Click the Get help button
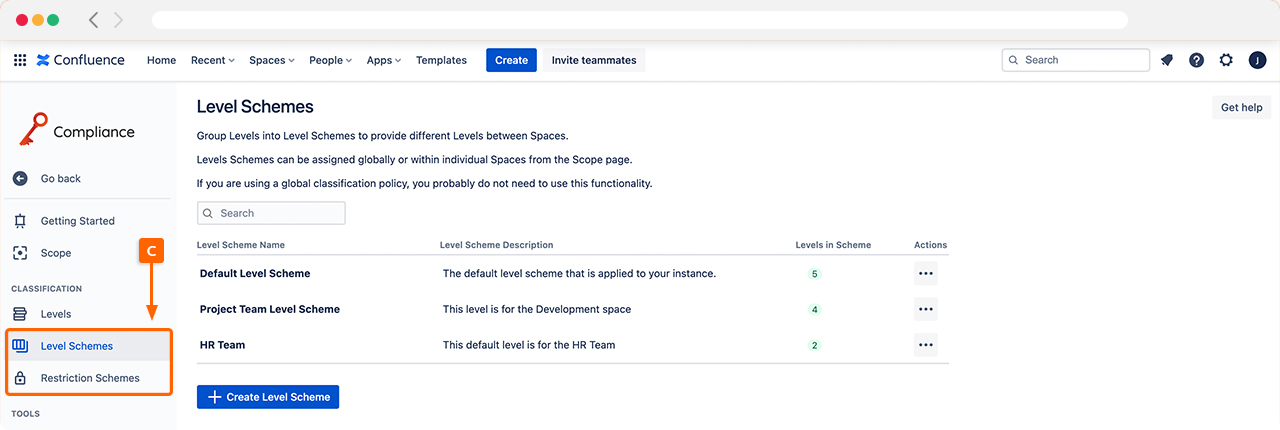Screen dimensions: 1280x430 tap(1241, 108)
